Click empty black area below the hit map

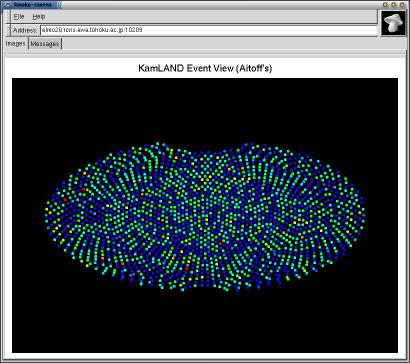205,323
